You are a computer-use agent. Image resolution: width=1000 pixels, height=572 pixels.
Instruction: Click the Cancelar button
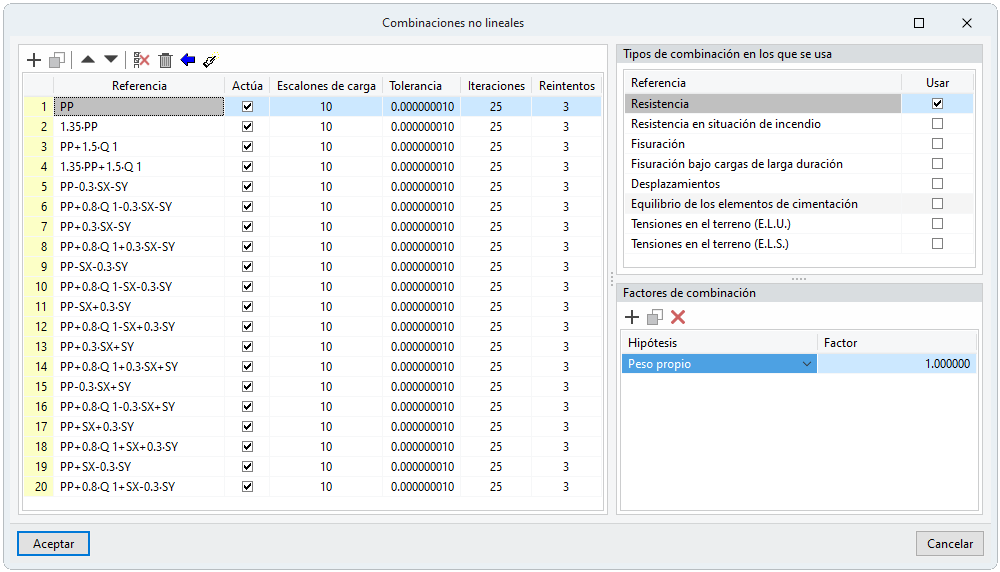pyautogui.click(x=950, y=544)
